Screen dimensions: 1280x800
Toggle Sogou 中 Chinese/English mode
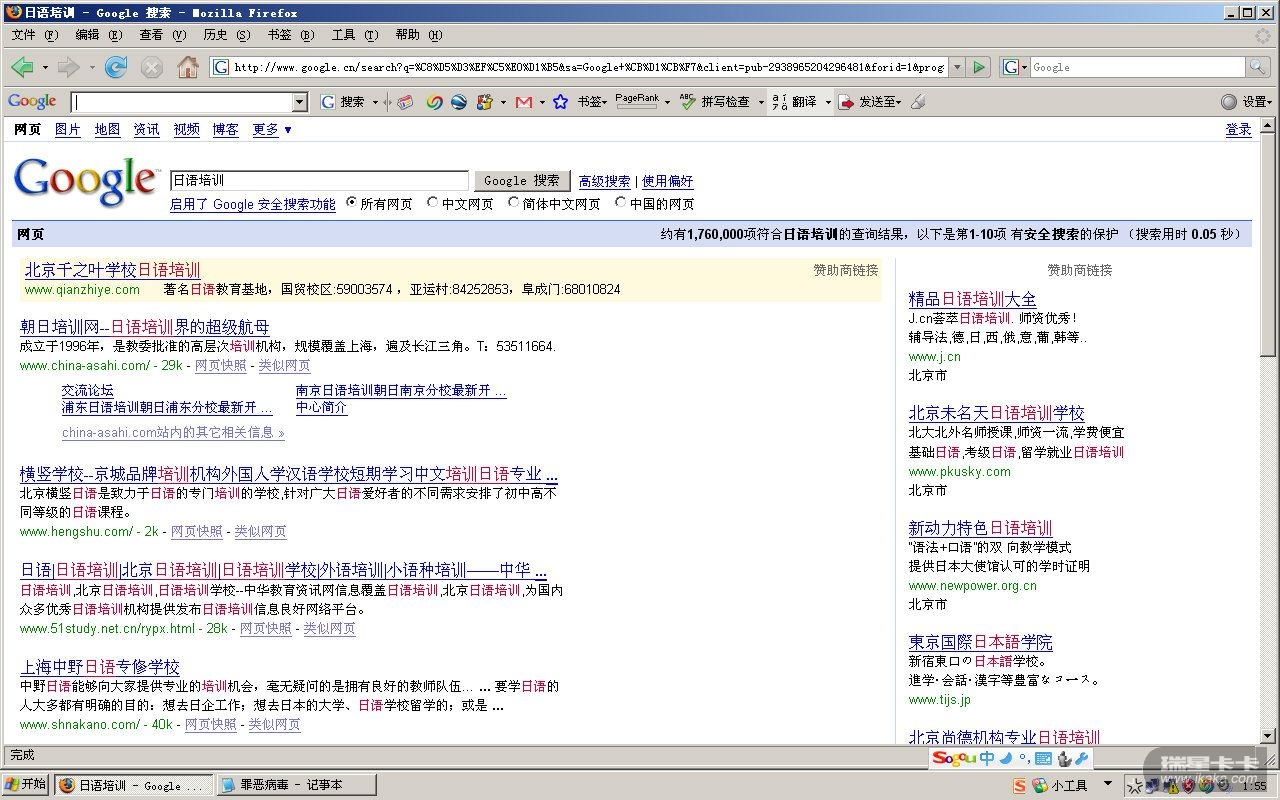(987, 759)
